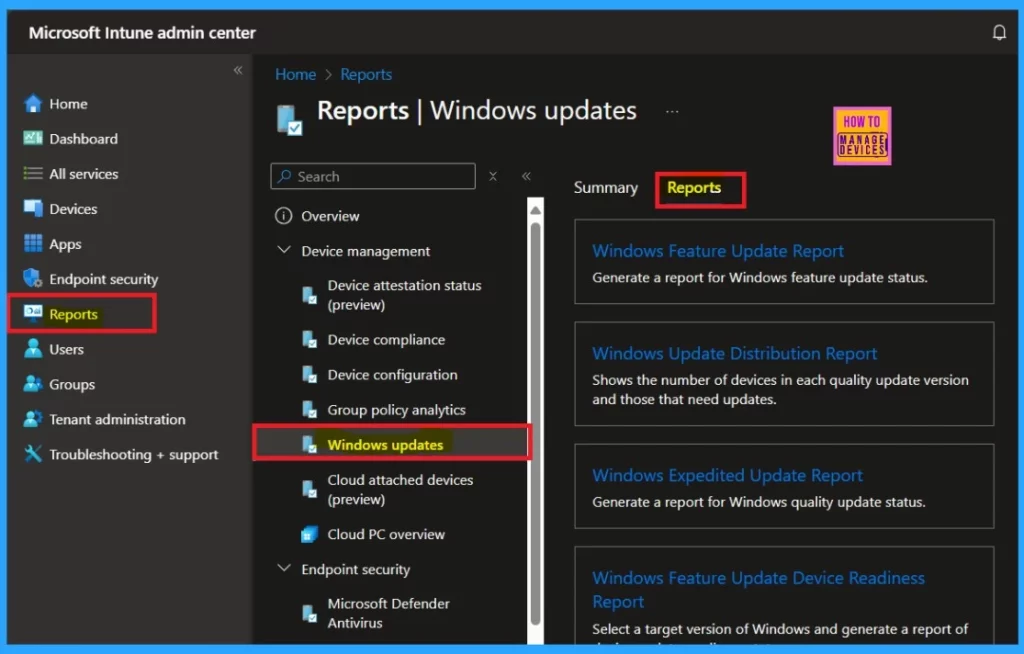Viewport: 1024px width, 654px height.
Task: Open Home in the left sidebar
Action: pos(69,104)
